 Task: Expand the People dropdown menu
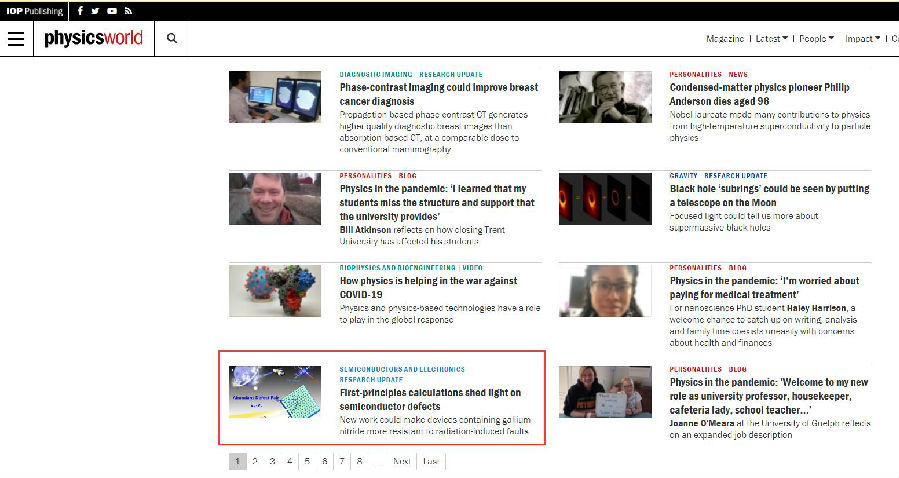tap(817, 39)
